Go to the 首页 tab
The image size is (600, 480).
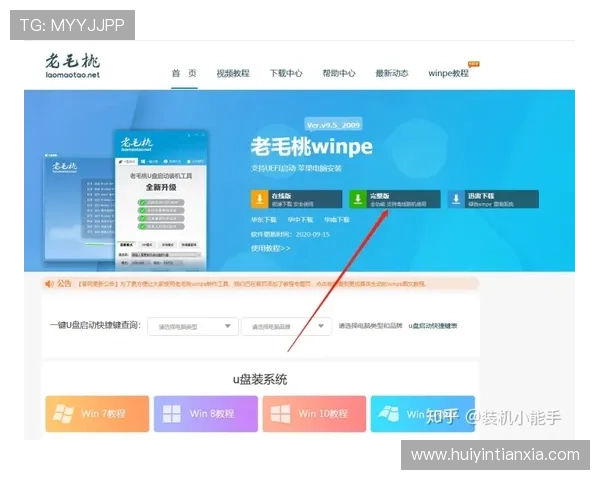tap(184, 73)
